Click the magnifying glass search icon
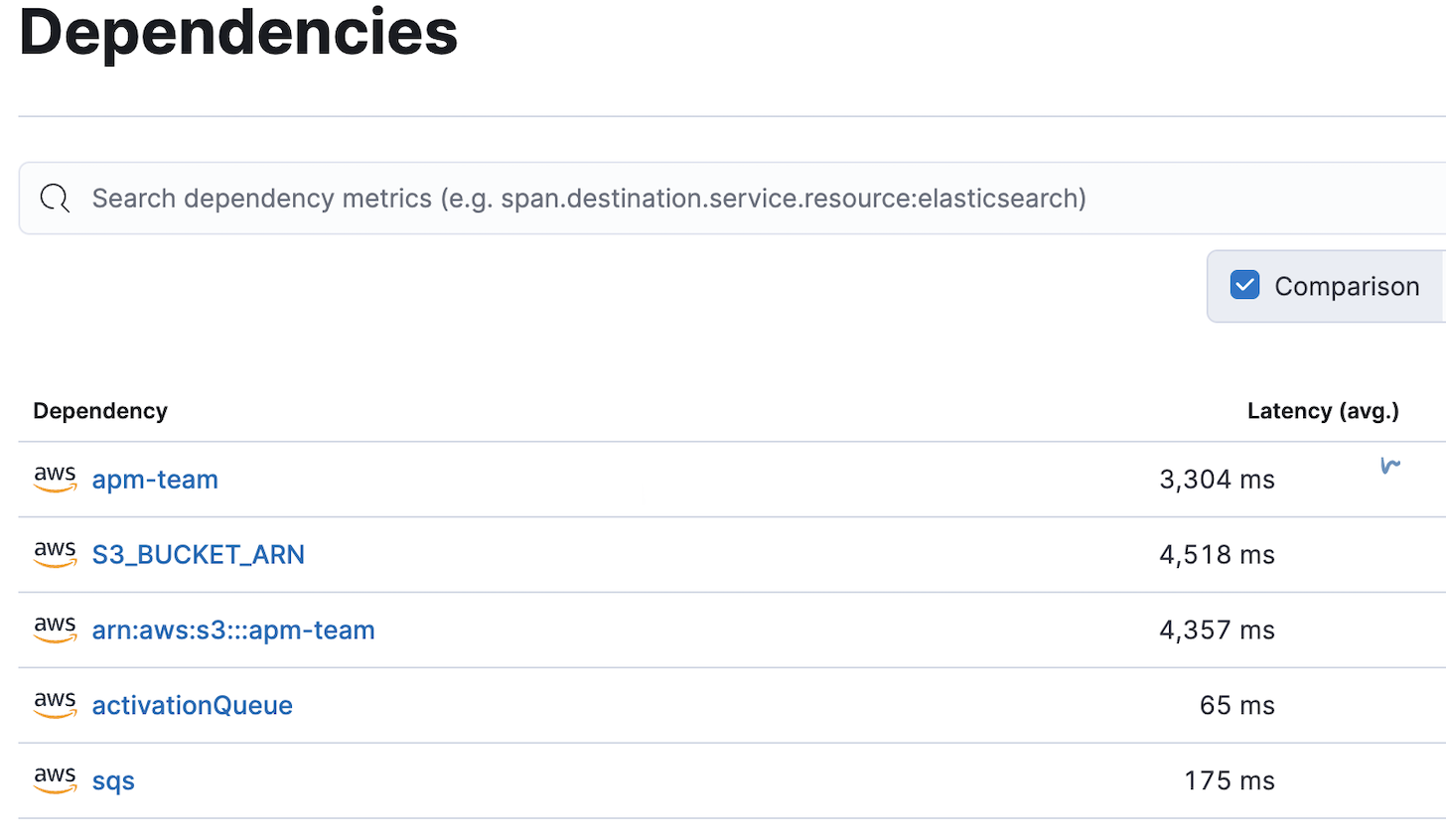This screenshot has width=1446, height=840. pyautogui.click(x=55, y=198)
